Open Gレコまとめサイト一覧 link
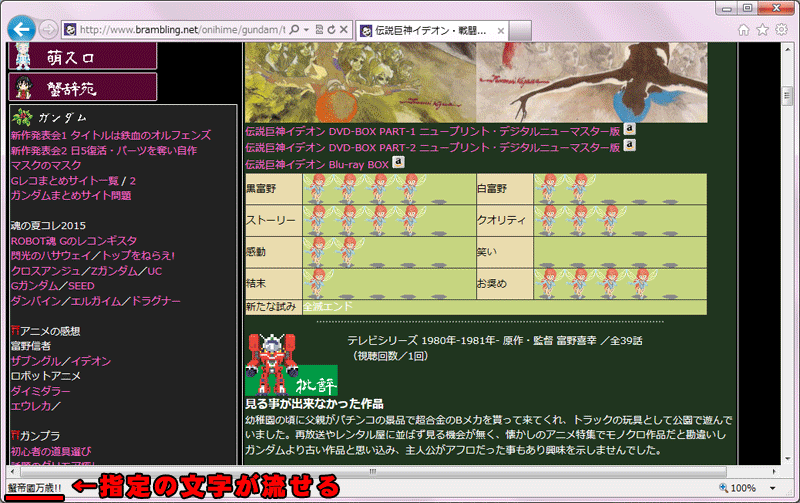Image resolution: width=800 pixels, height=503 pixels. click(64, 181)
